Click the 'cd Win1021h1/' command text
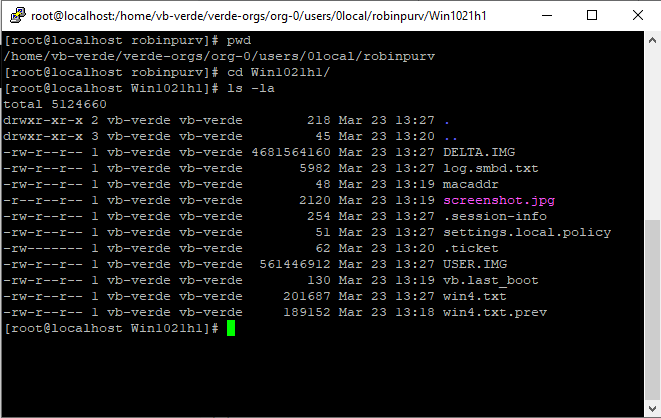Screen dimensions: 661x418 point(278,72)
